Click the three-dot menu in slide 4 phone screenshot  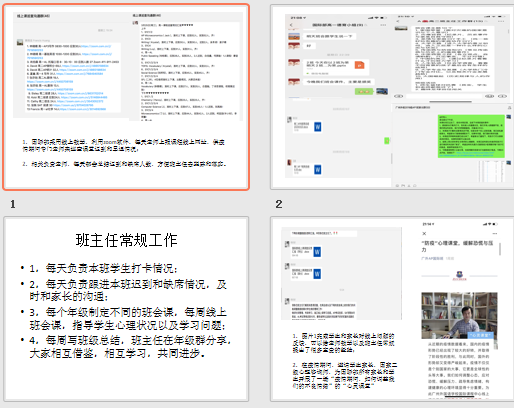click(x=495, y=233)
